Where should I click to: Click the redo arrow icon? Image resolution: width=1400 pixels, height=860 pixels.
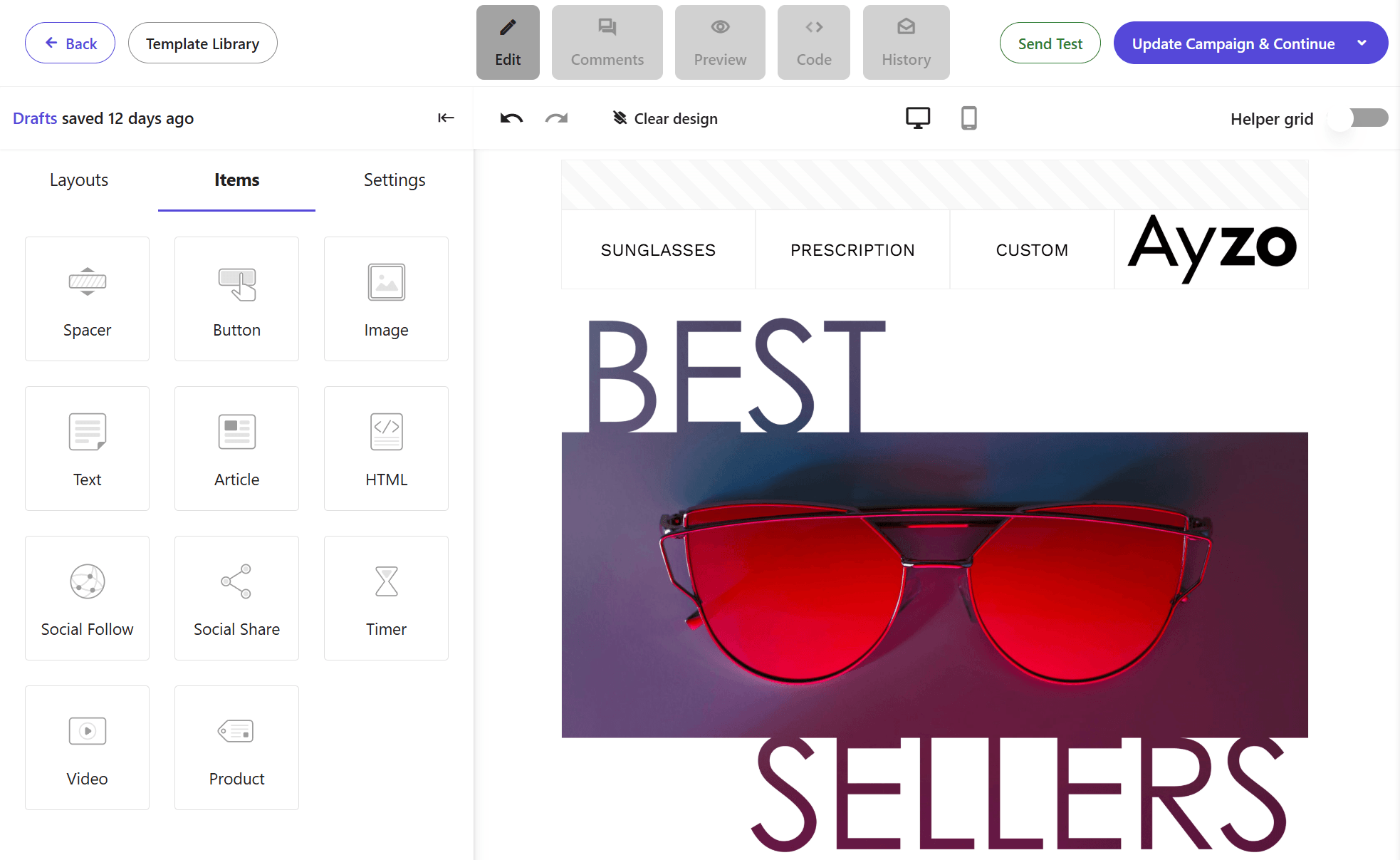556,118
